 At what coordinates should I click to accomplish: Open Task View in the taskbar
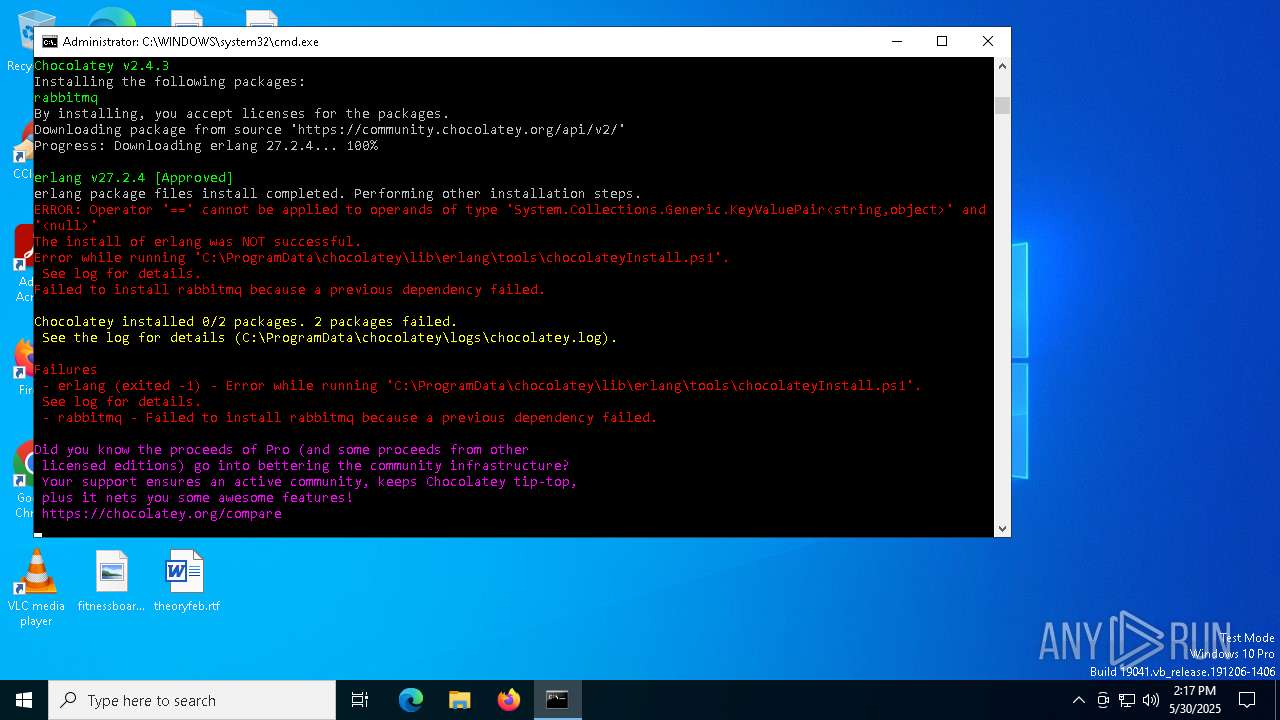pos(360,700)
